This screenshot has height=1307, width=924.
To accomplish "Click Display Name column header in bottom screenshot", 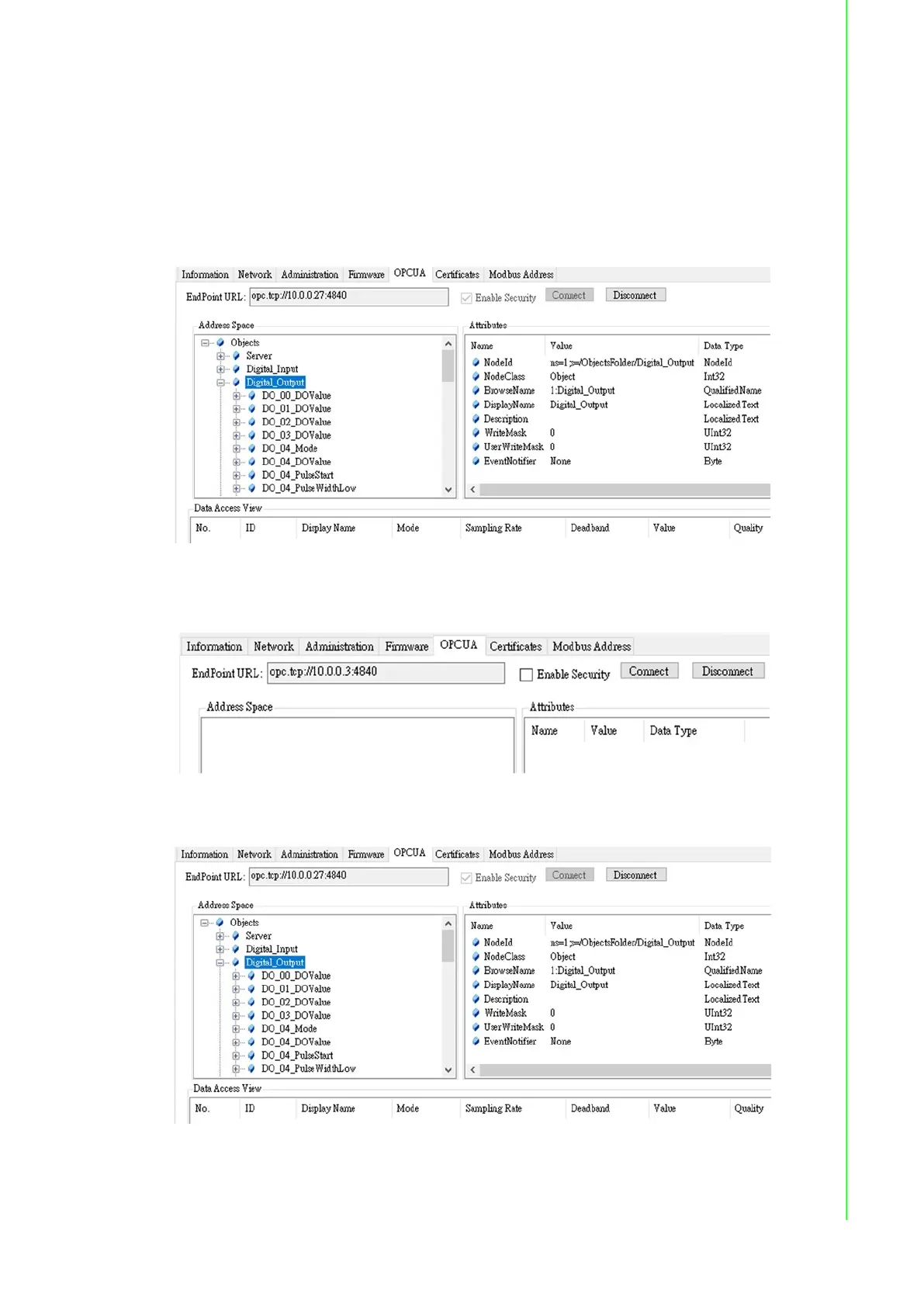I will click(x=328, y=1108).
